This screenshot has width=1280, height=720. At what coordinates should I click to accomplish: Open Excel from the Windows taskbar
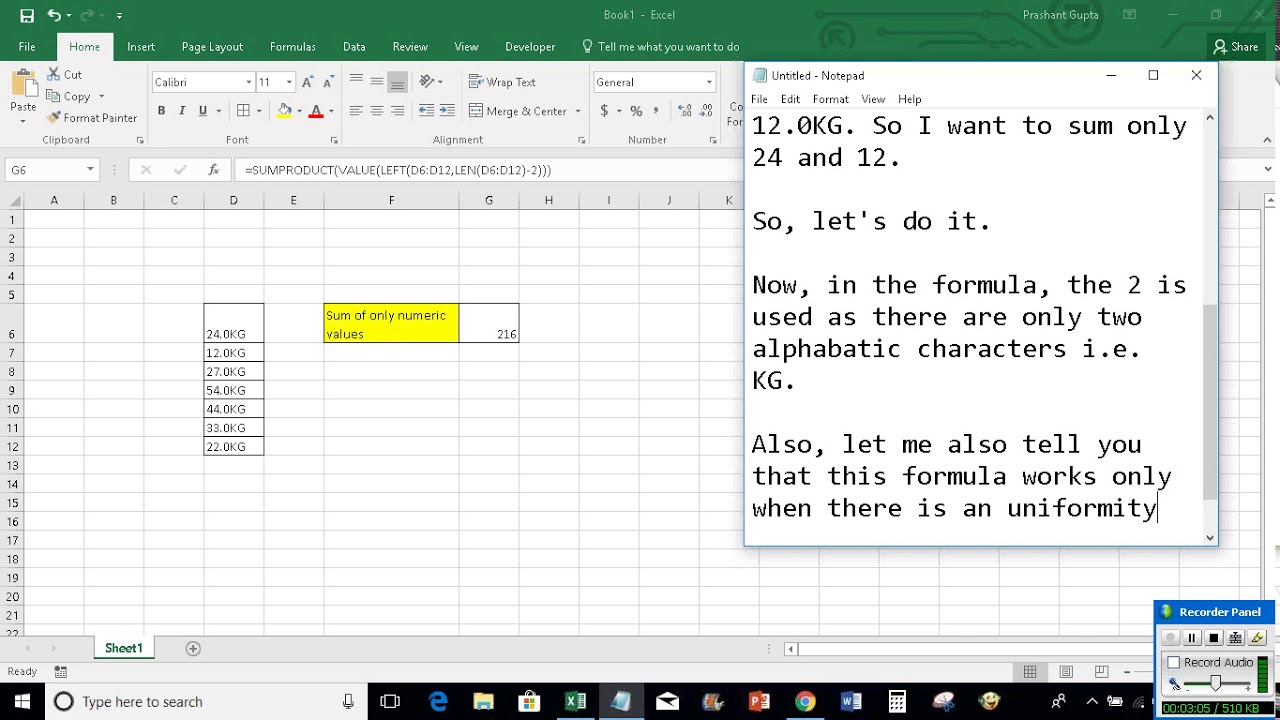[575, 701]
